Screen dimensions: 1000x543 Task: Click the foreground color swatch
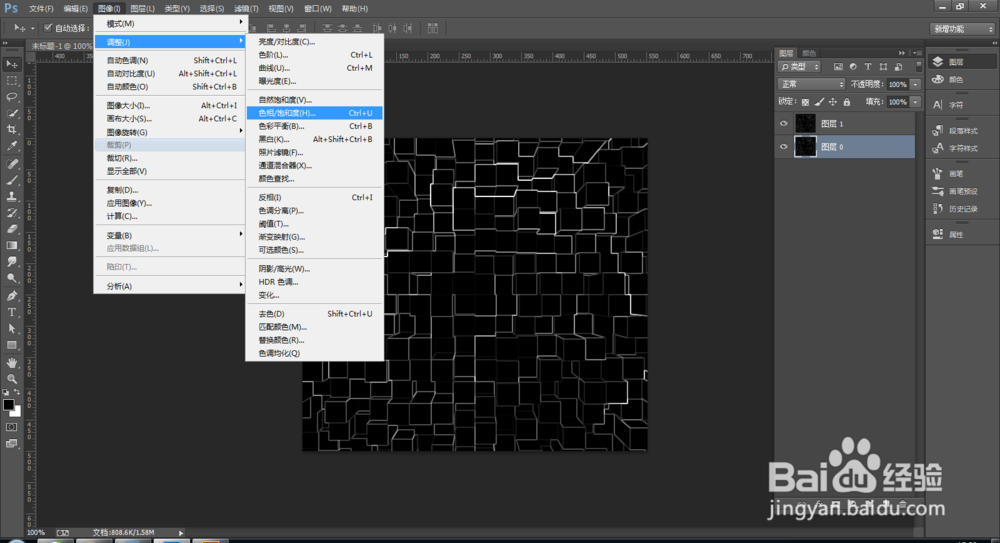pyautogui.click(x=8, y=405)
